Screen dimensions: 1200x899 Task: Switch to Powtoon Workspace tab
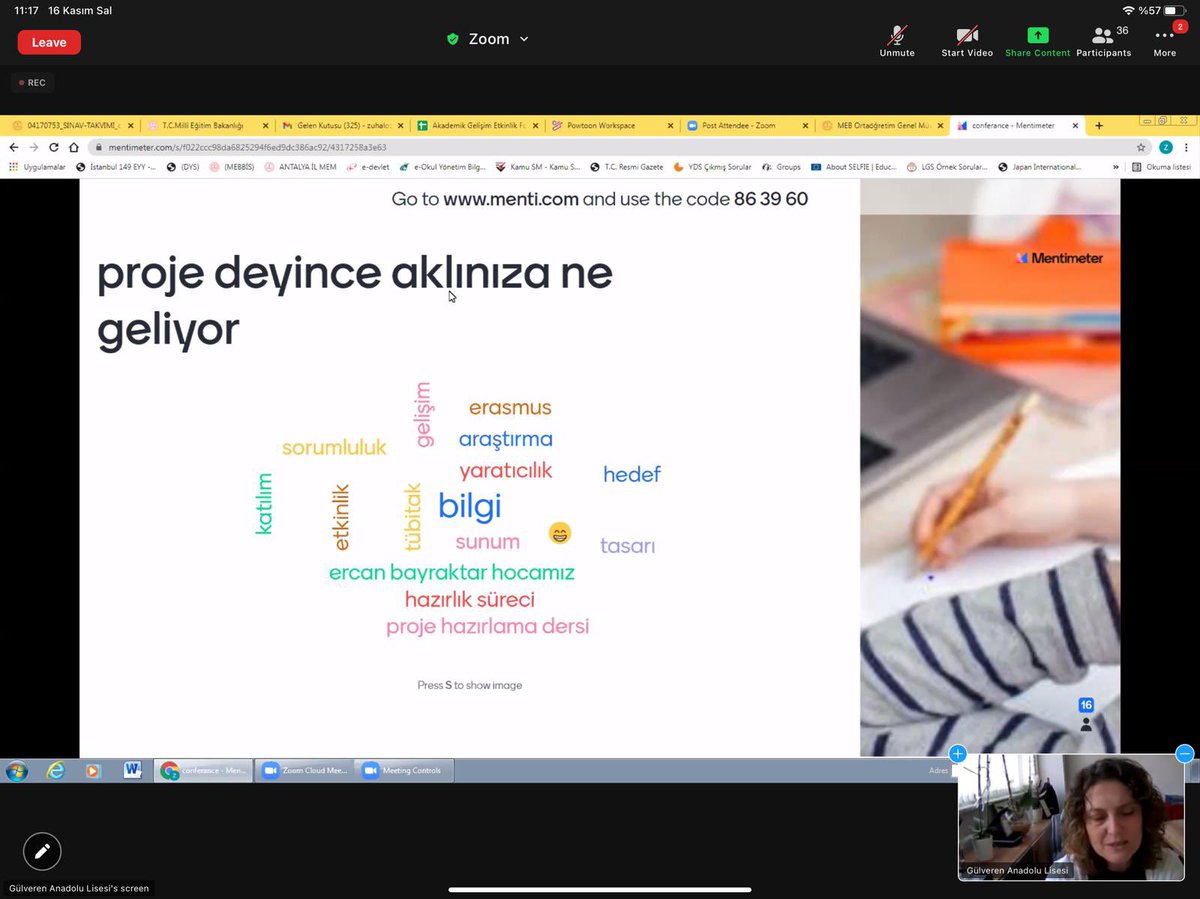coord(612,126)
